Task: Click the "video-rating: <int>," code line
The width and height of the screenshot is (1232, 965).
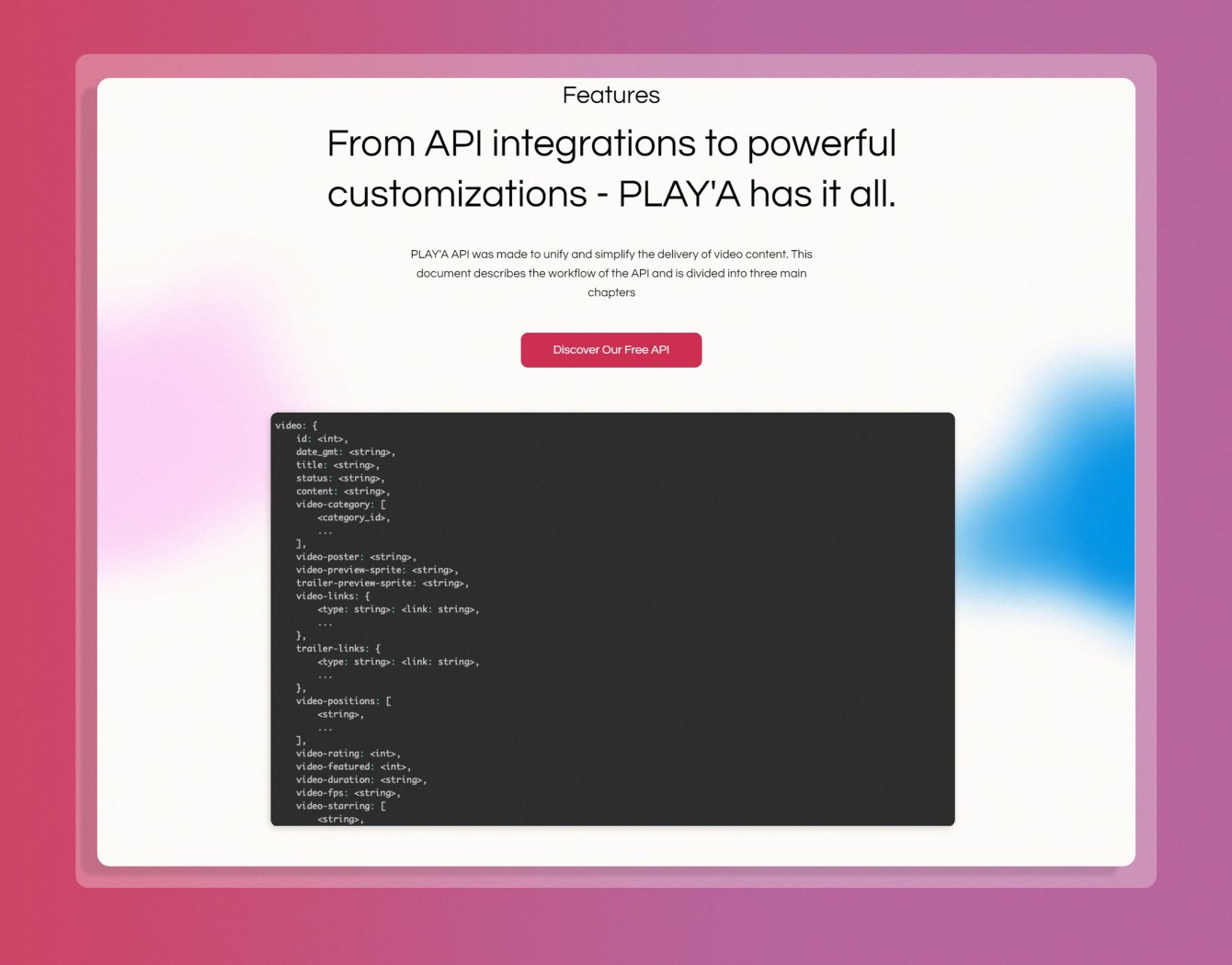Action: [x=348, y=754]
